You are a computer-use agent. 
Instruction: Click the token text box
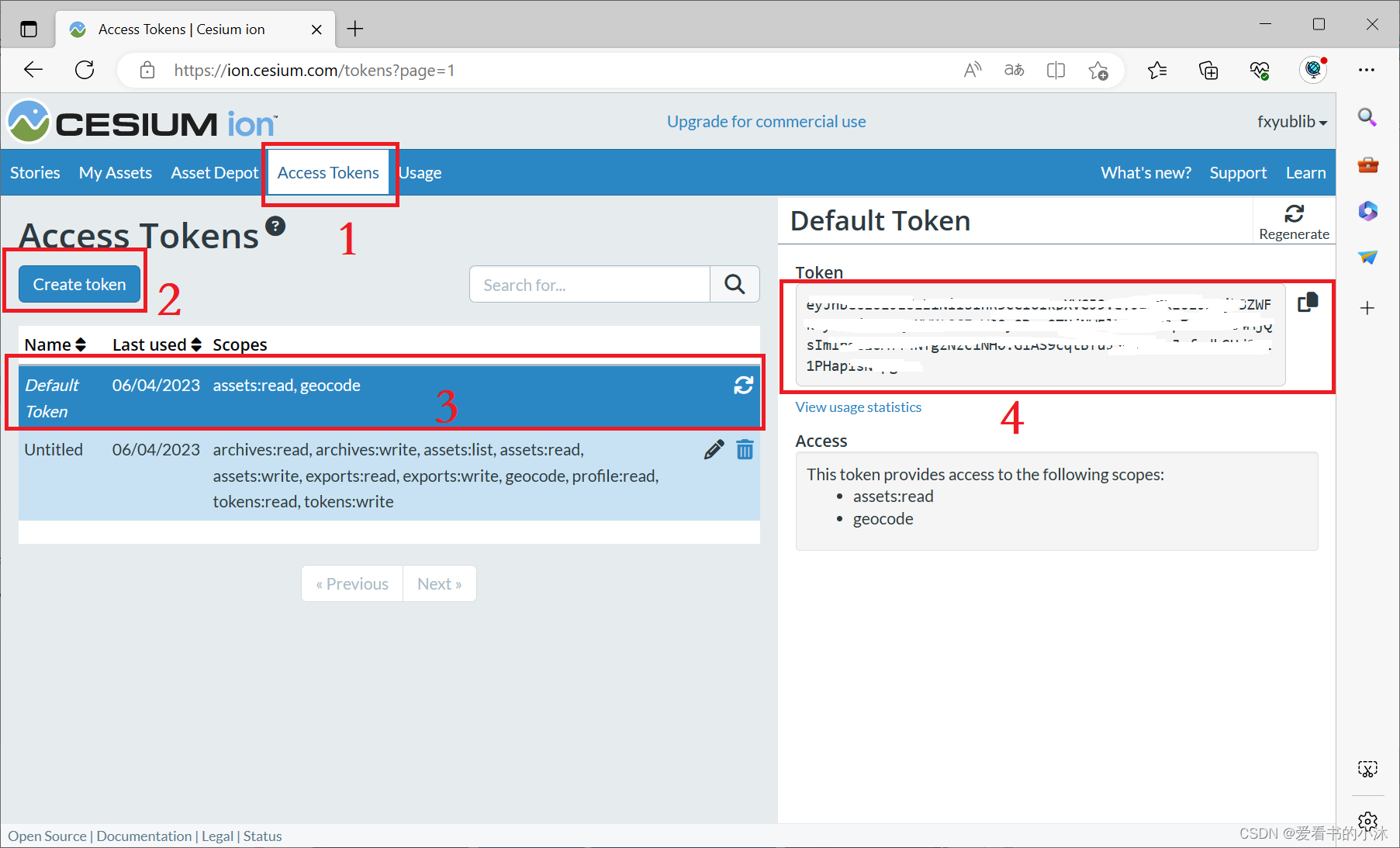pos(1040,335)
